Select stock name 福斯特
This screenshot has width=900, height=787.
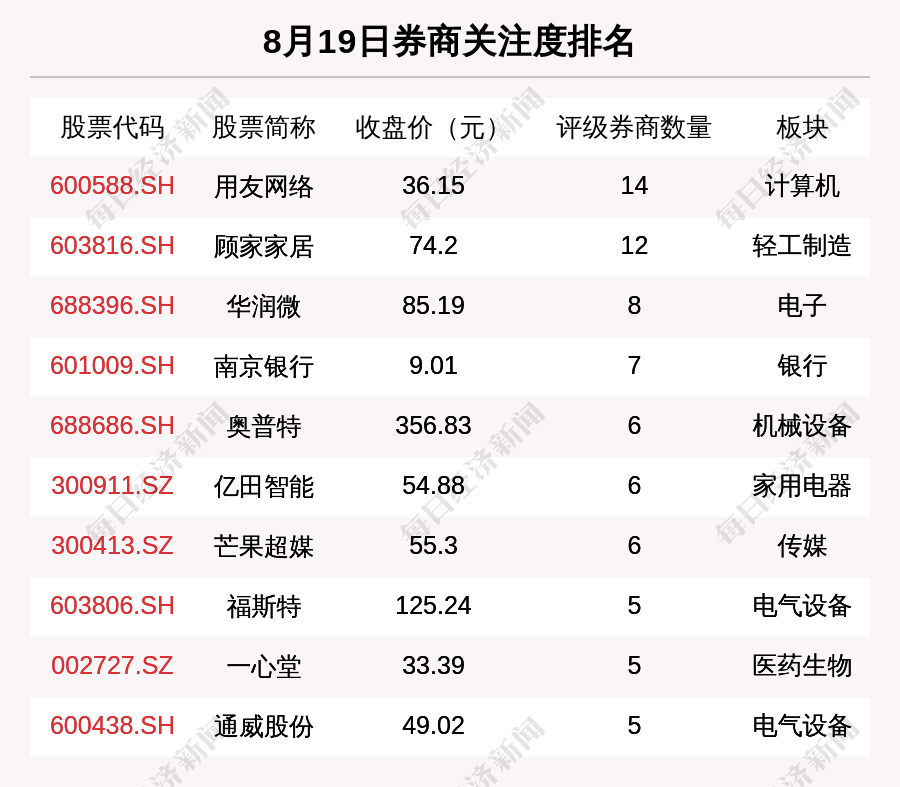263,607
